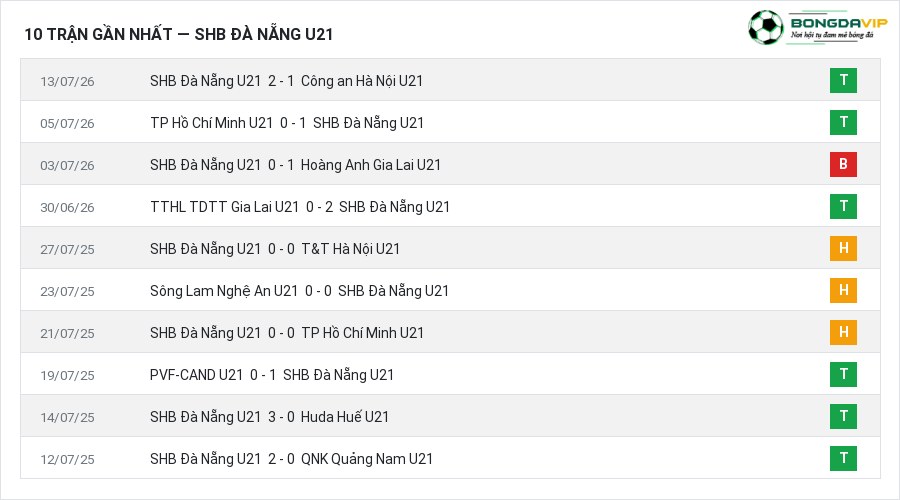The width and height of the screenshot is (900, 500).
Task: Click the green T badge for 14/07/25 match
Action: coord(843,416)
